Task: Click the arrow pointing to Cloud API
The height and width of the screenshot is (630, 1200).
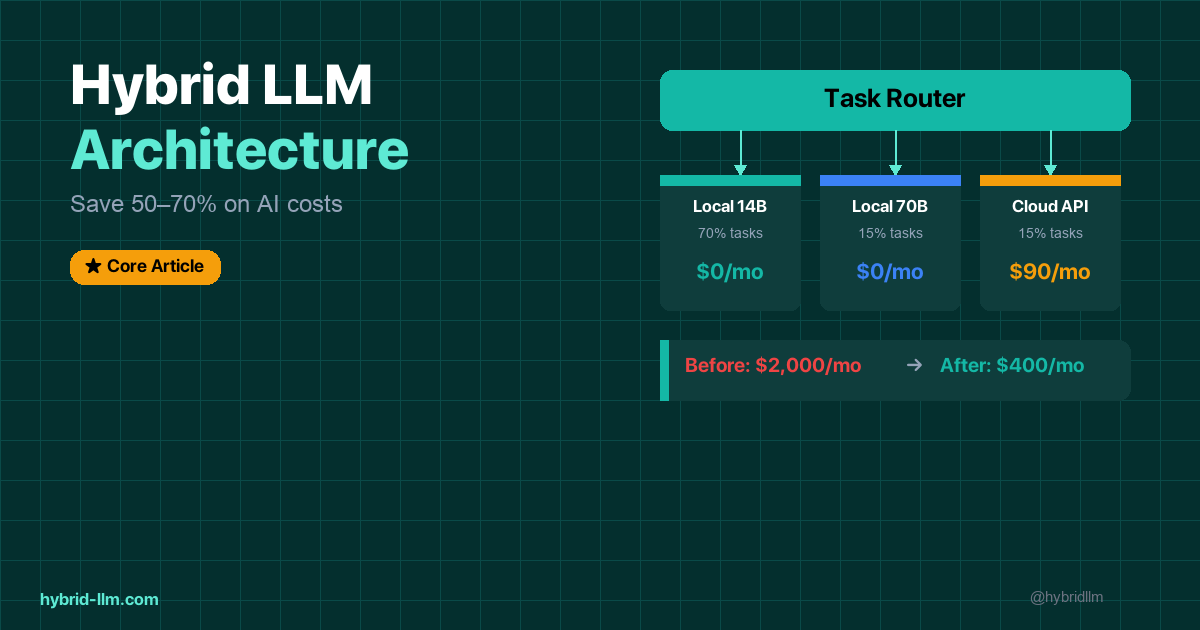Action: click(x=1050, y=154)
